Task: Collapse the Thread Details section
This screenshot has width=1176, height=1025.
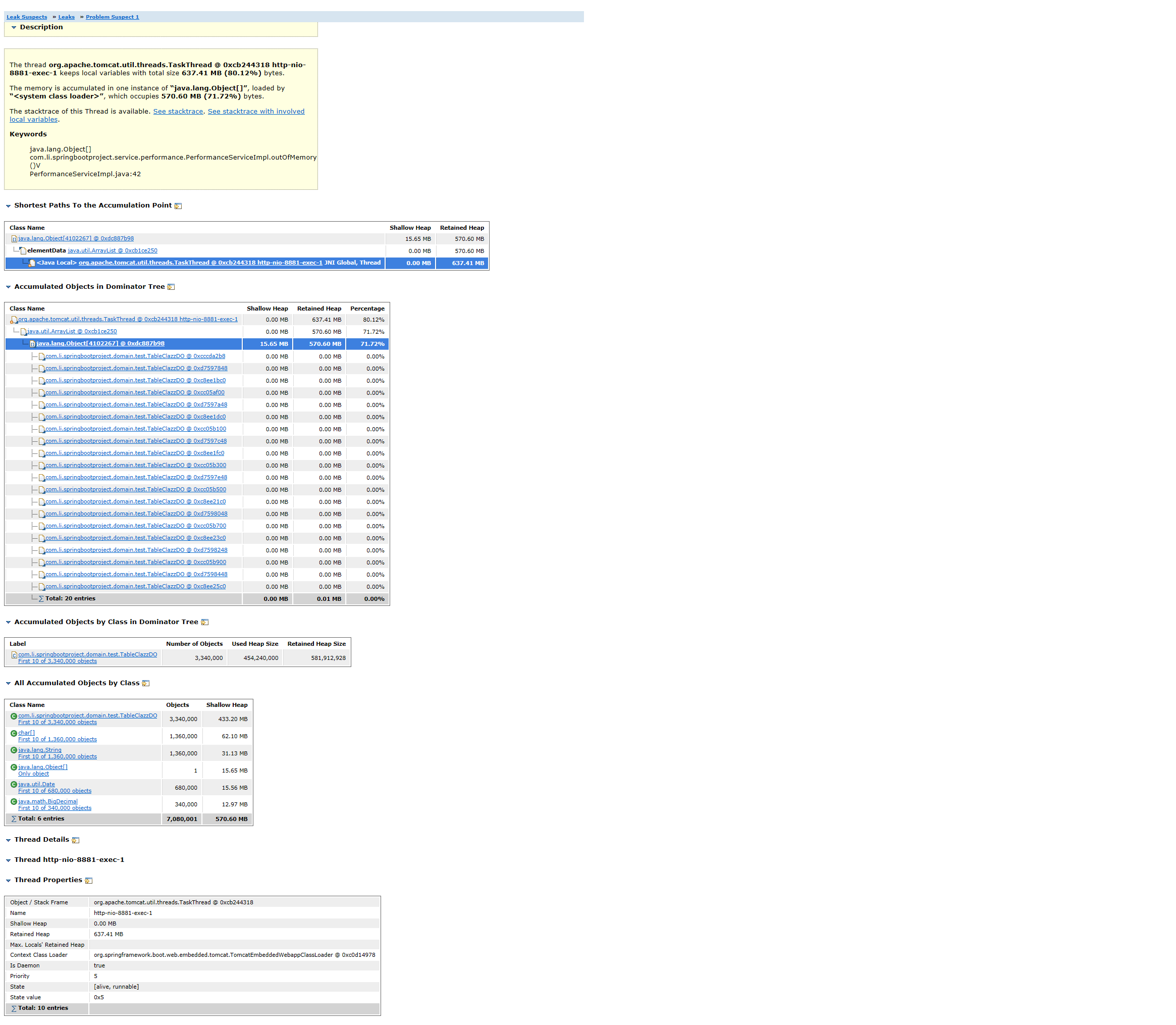Action: (x=9, y=840)
